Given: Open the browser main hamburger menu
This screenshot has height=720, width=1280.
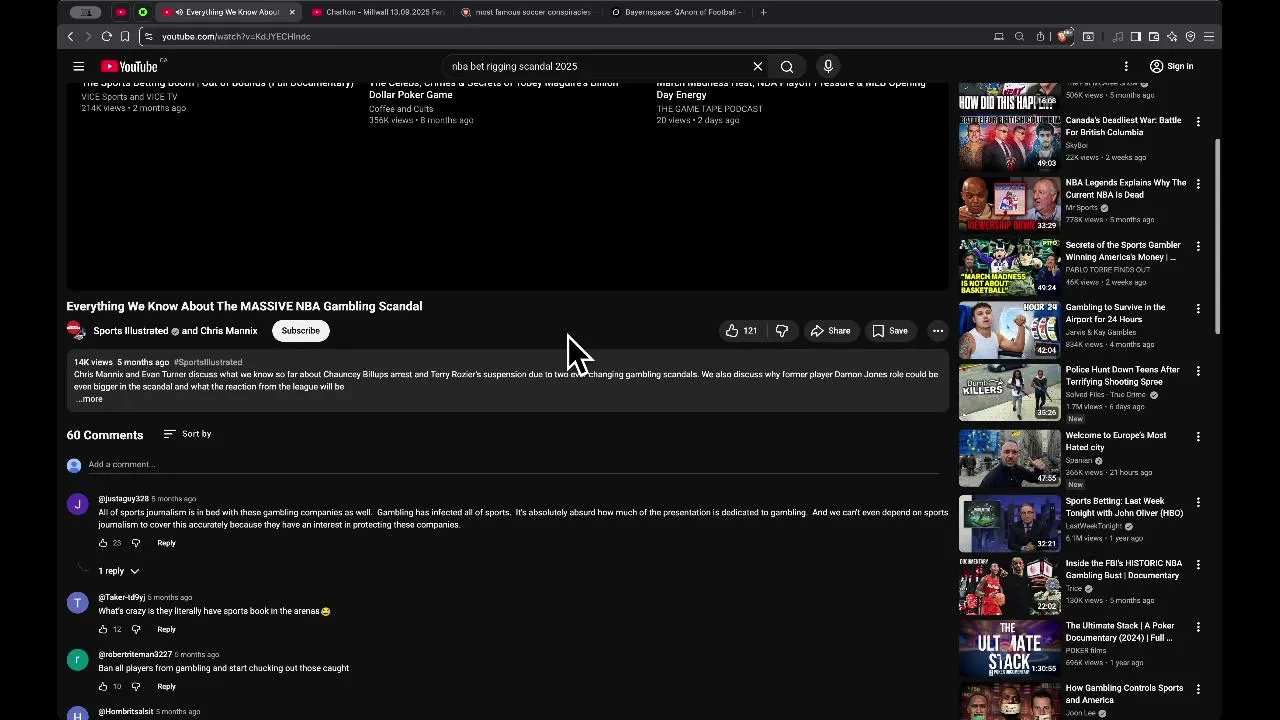Looking at the screenshot, I should (1209, 36).
